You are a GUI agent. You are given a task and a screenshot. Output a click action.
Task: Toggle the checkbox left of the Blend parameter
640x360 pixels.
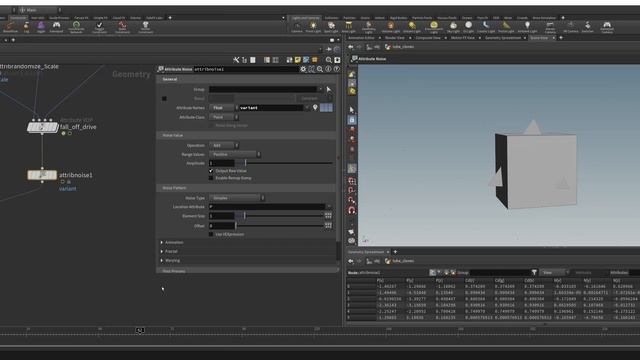pos(164,98)
